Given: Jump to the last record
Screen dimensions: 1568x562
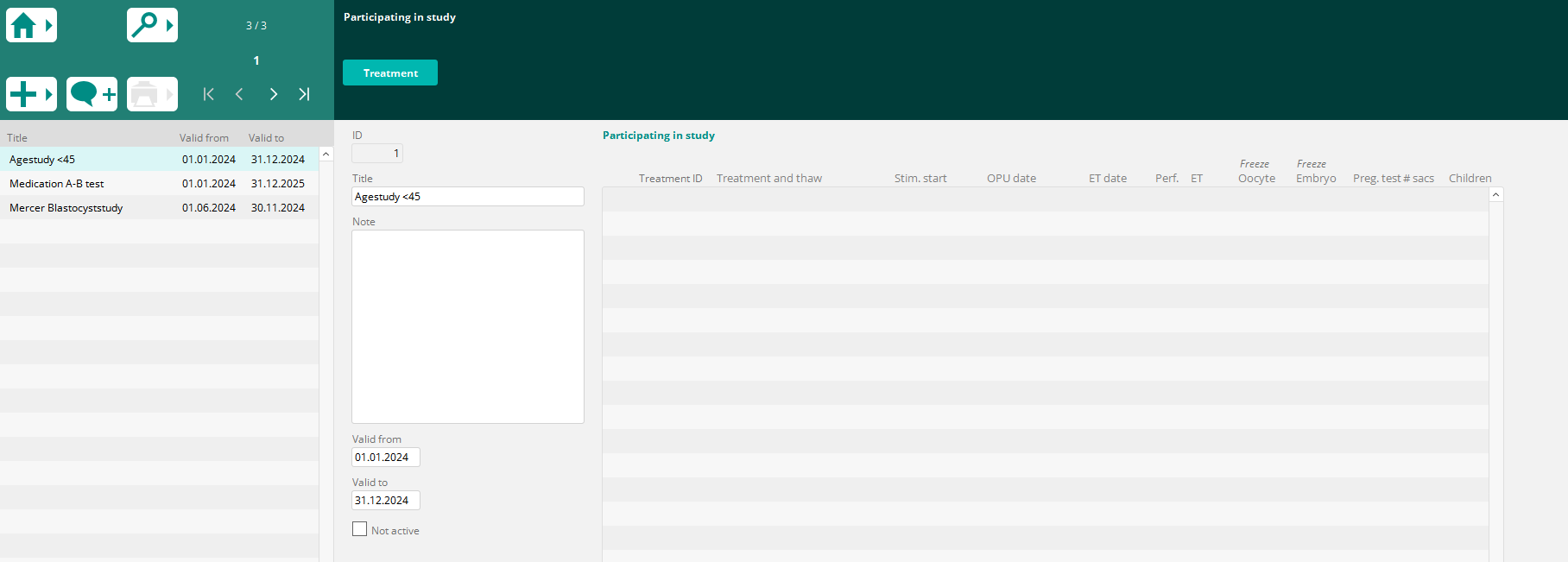Looking at the screenshot, I should point(304,94).
